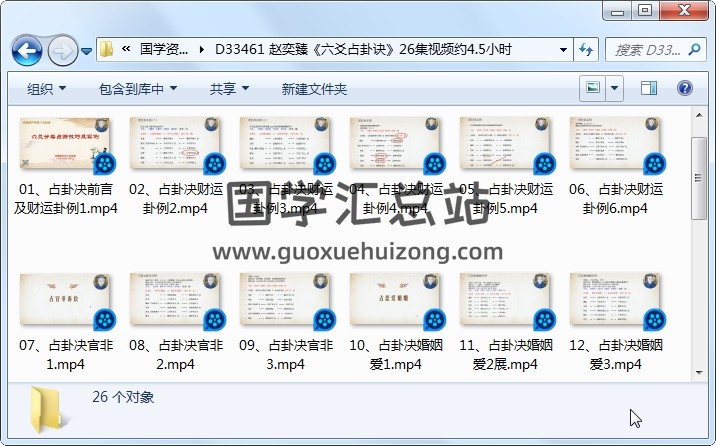The image size is (716, 446).
Task: Click the Refresh button beside address bar
Action: click(x=586, y=49)
